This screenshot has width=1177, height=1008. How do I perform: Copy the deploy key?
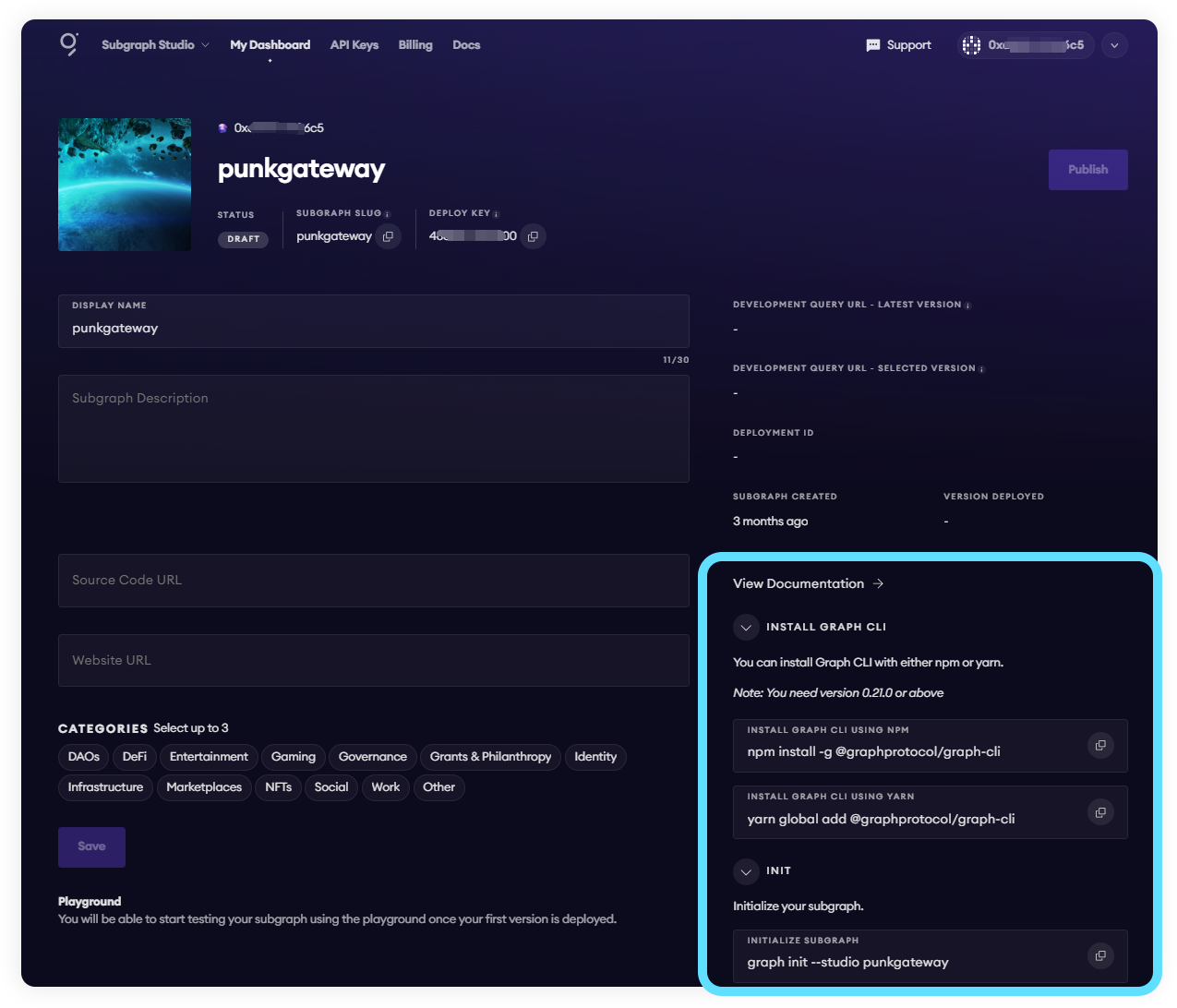[x=533, y=235]
